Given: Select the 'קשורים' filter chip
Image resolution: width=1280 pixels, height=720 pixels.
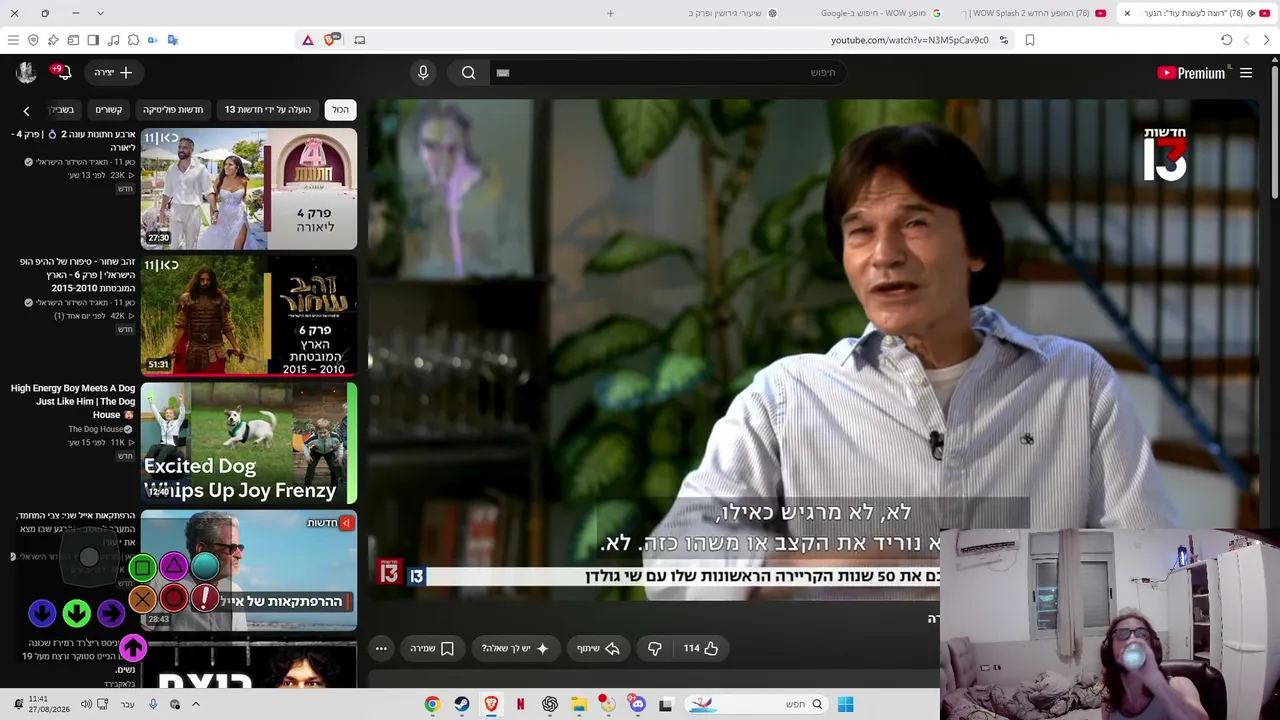Looking at the screenshot, I should point(109,110).
